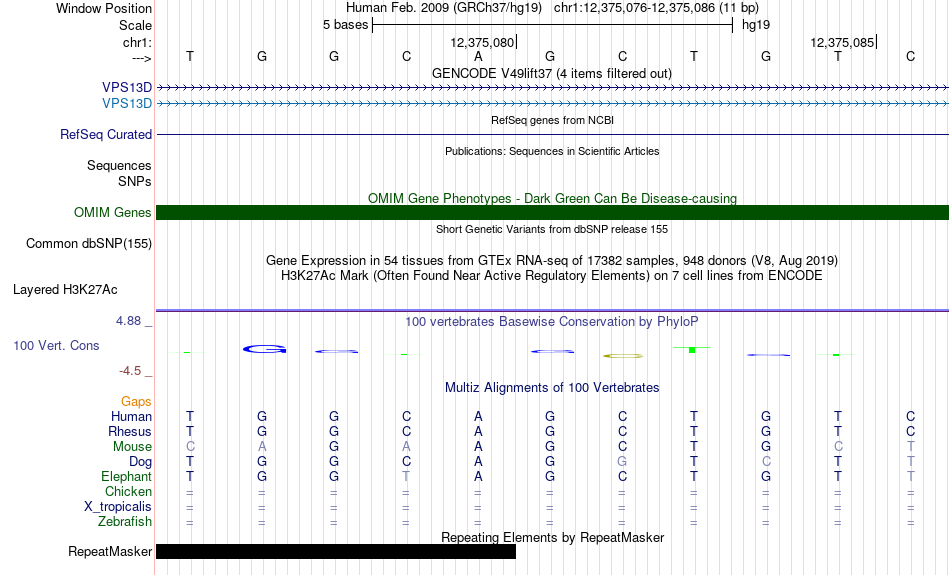Image resolution: width=950 pixels, height=575 pixels.
Task: Click position marker 12,375,085
Action: [842, 42]
